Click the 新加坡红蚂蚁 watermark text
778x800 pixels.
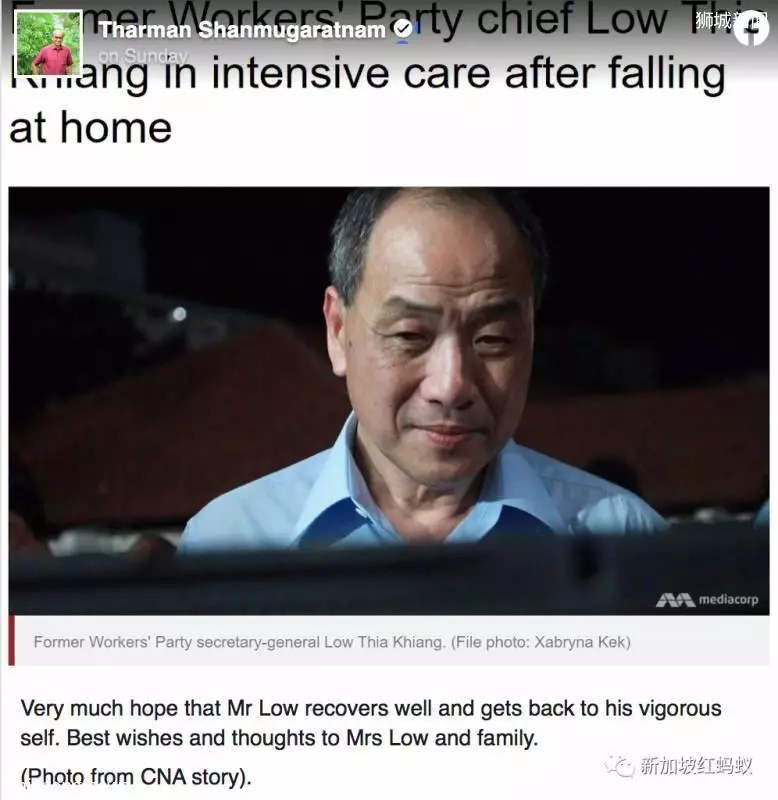(696, 766)
